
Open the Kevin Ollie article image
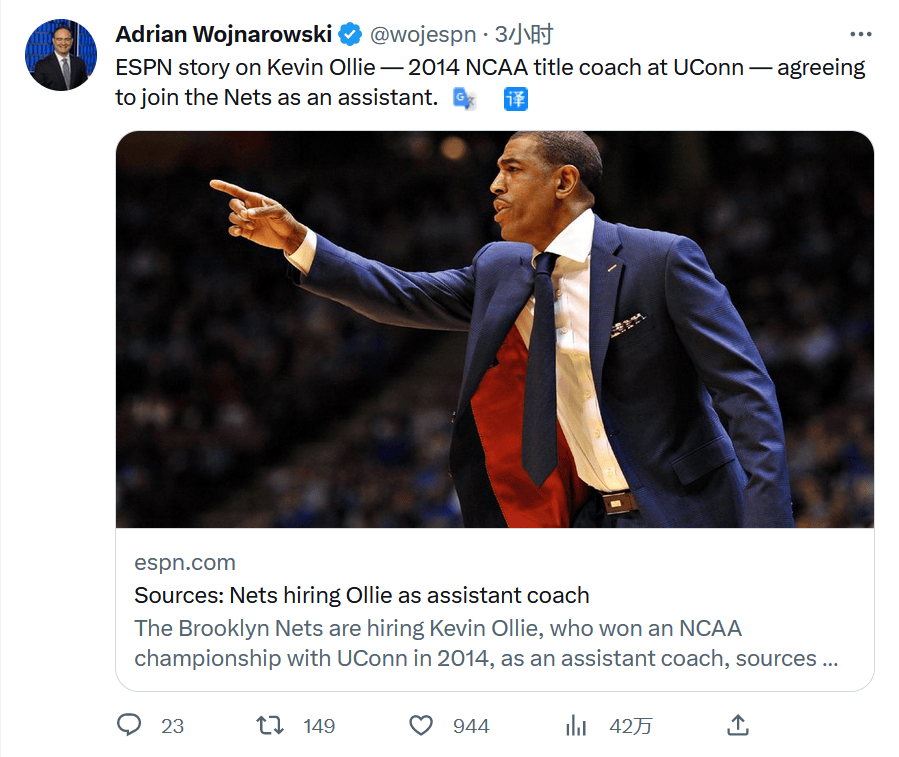[x=495, y=329]
